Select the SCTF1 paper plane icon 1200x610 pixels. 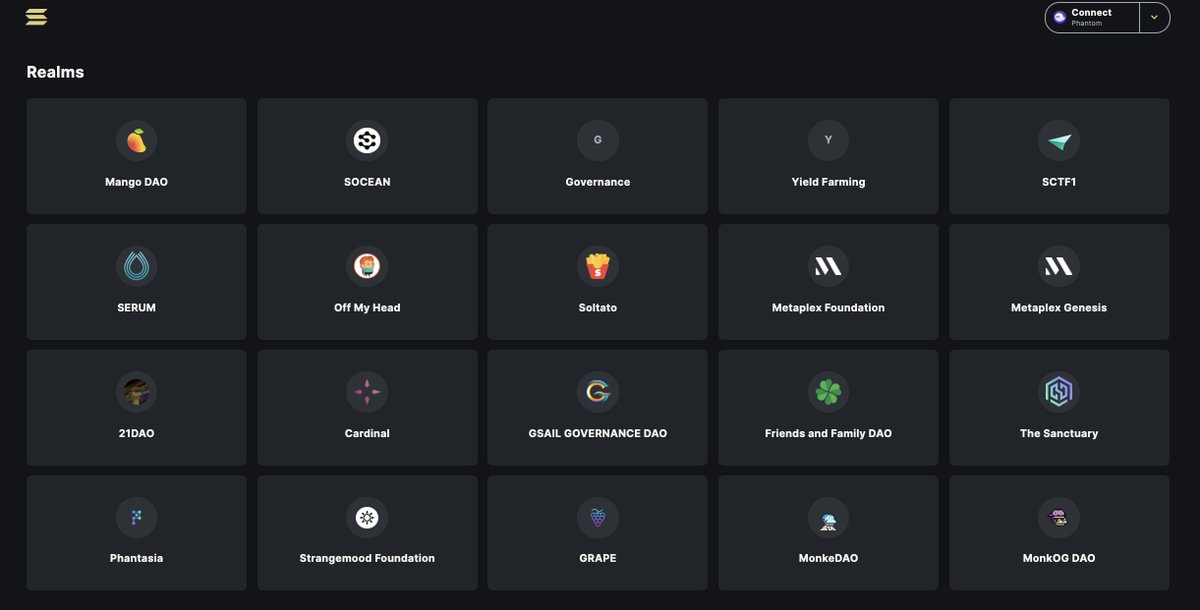[1059, 141]
